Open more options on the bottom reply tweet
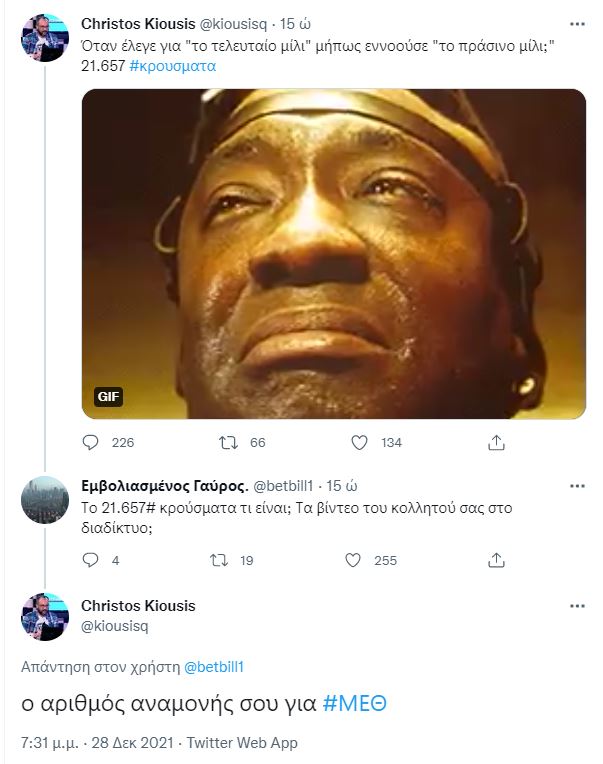The width and height of the screenshot is (603, 764). pos(574,607)
